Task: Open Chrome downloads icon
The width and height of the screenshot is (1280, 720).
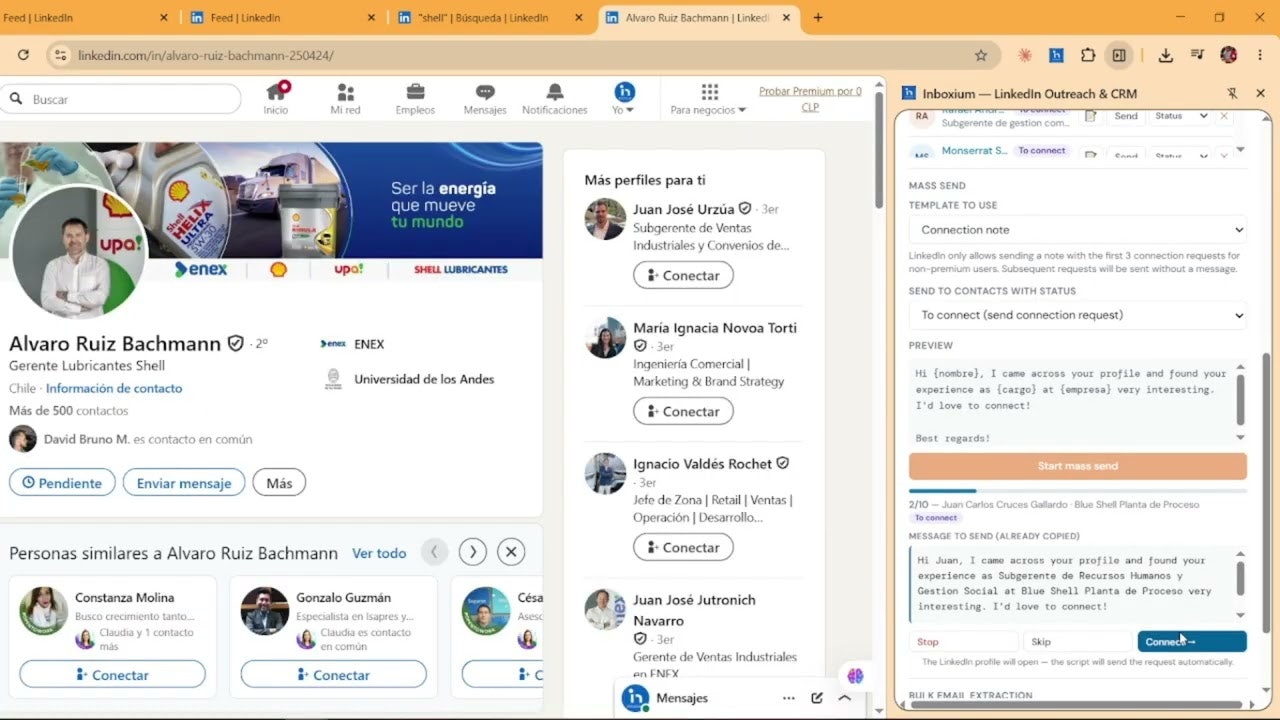Action: (x=1166, y=55)
